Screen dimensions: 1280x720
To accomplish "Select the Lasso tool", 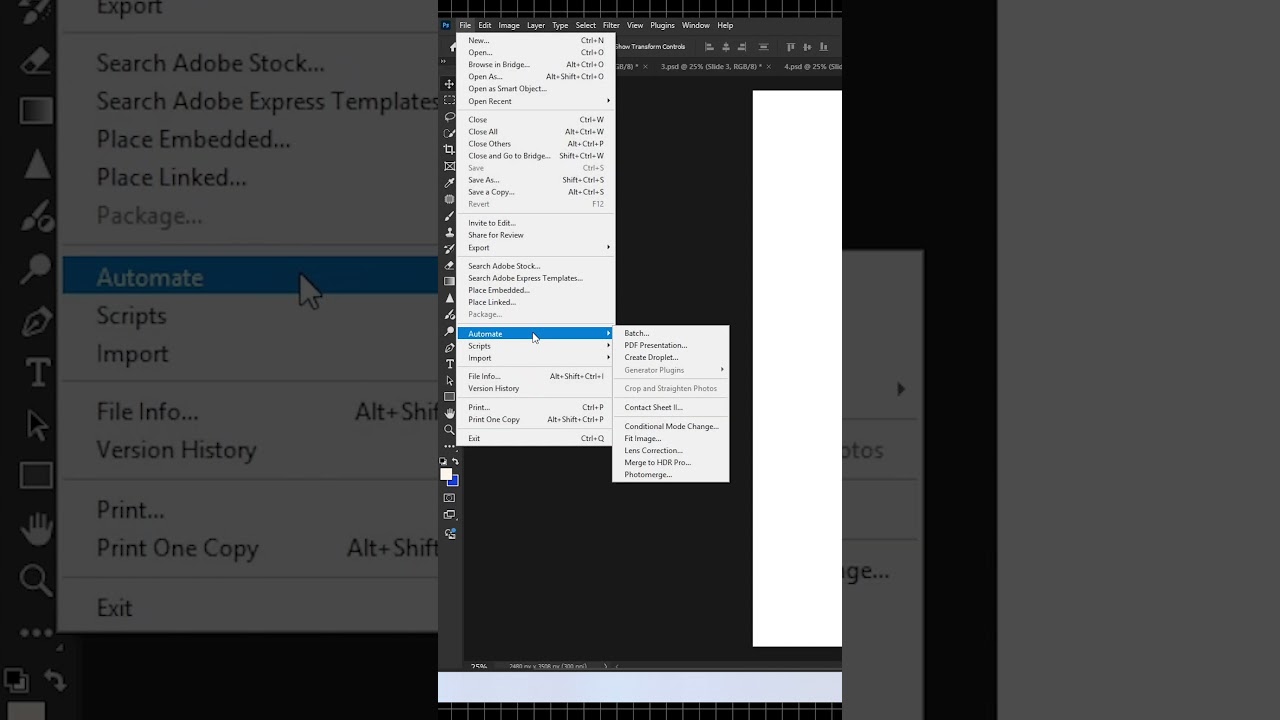I will click(x=449, y=117).
